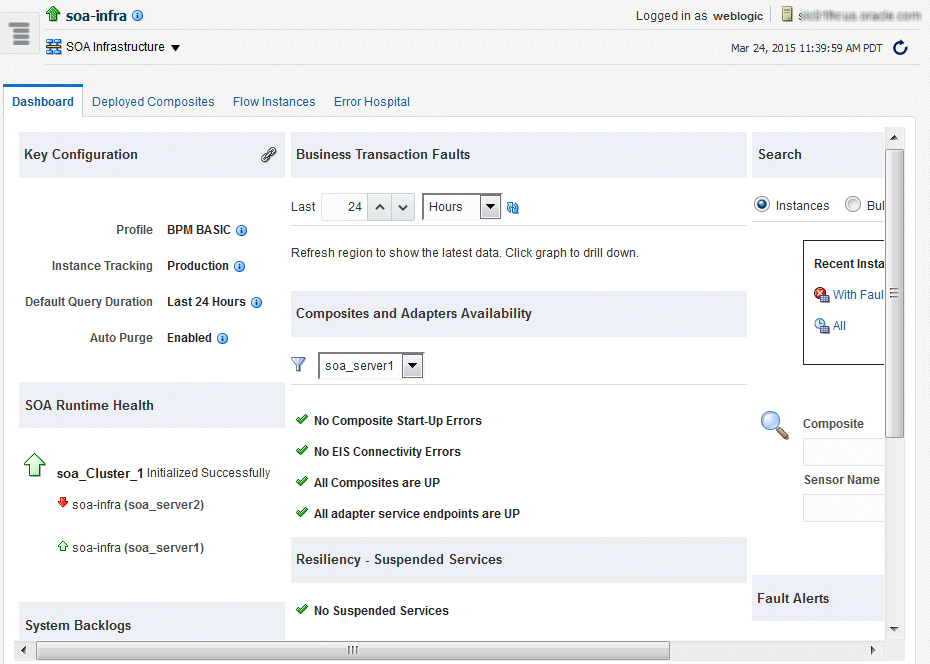Switch to the Deployed Composites tab

coord(153,101)
